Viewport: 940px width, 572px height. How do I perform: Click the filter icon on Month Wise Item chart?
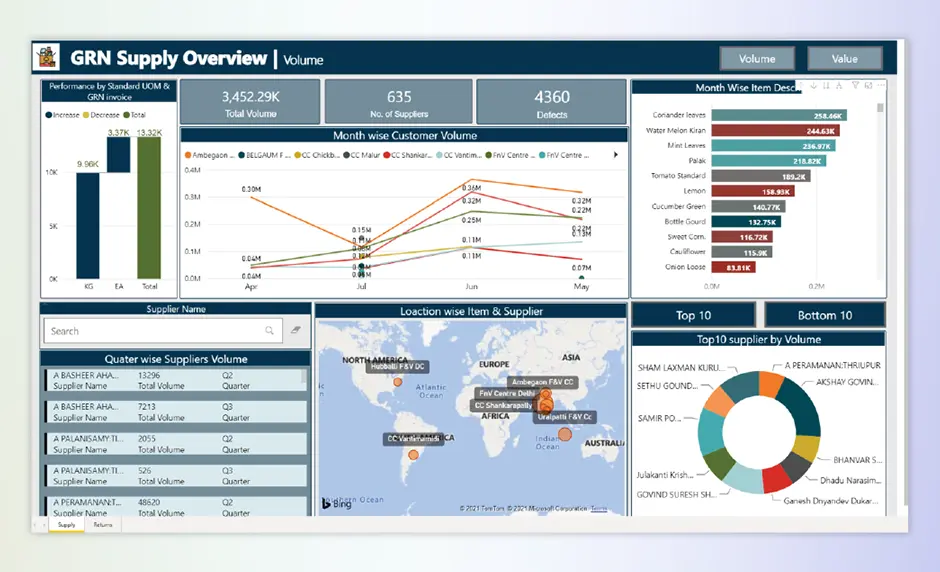(856, 86)
